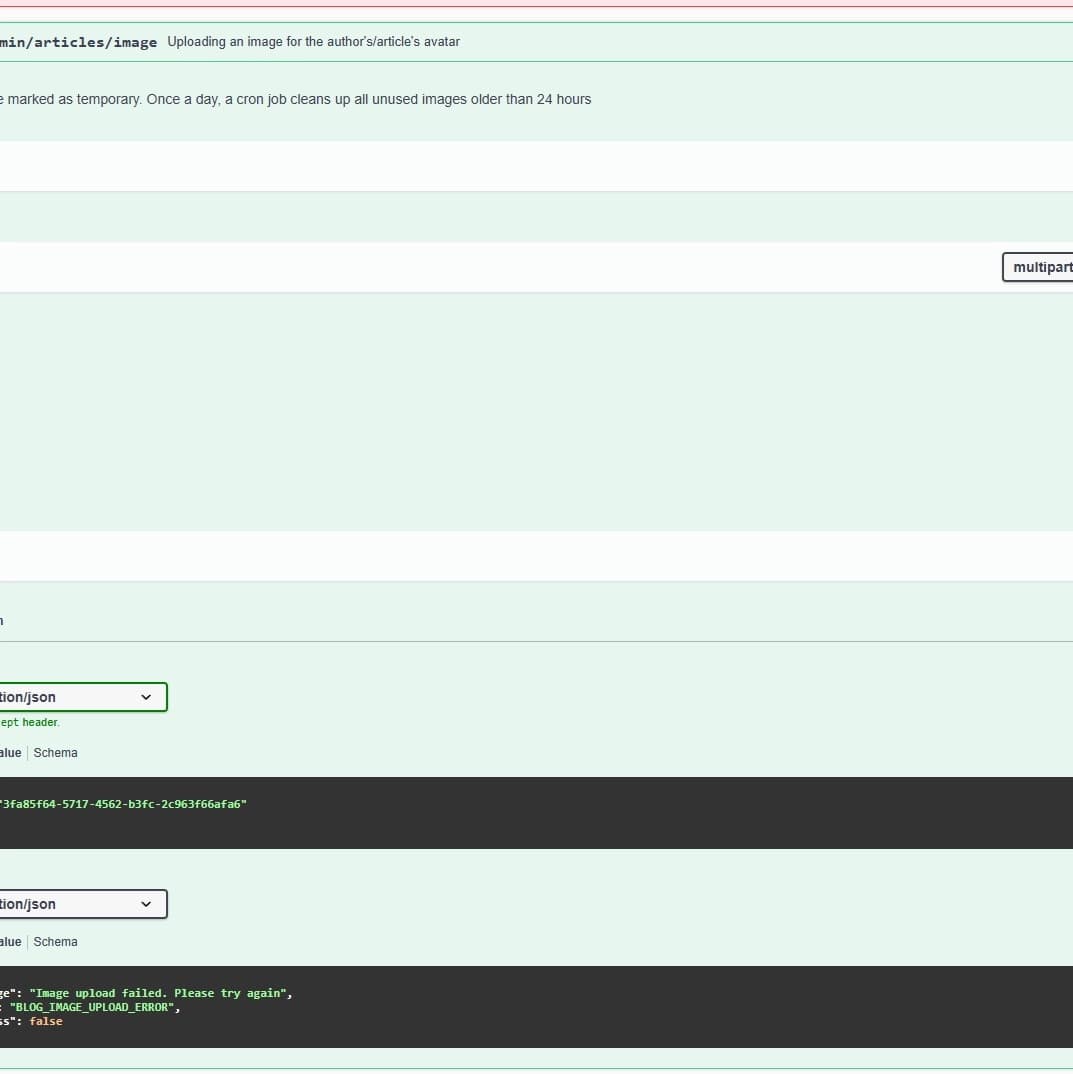The height and width of the screenshot is (1074, 1073).
Task: Click the responses table header row
Action: [x=500, y=621]
